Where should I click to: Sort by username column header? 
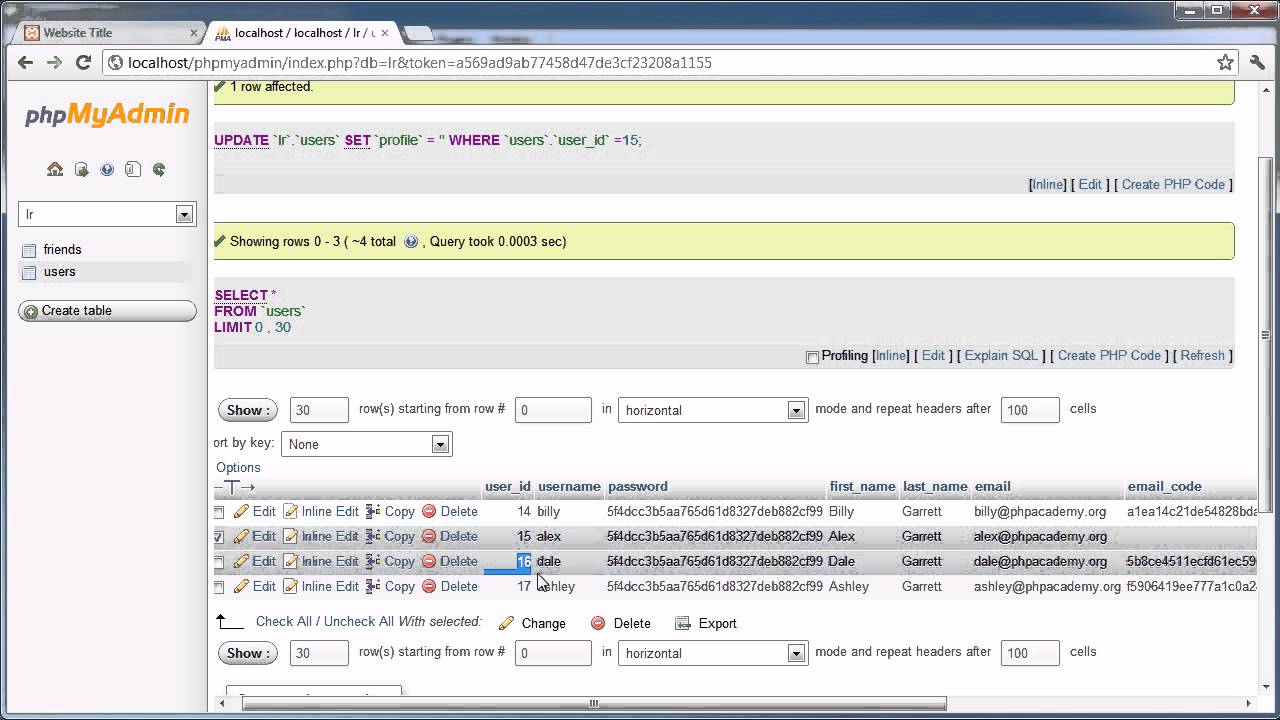569,486
